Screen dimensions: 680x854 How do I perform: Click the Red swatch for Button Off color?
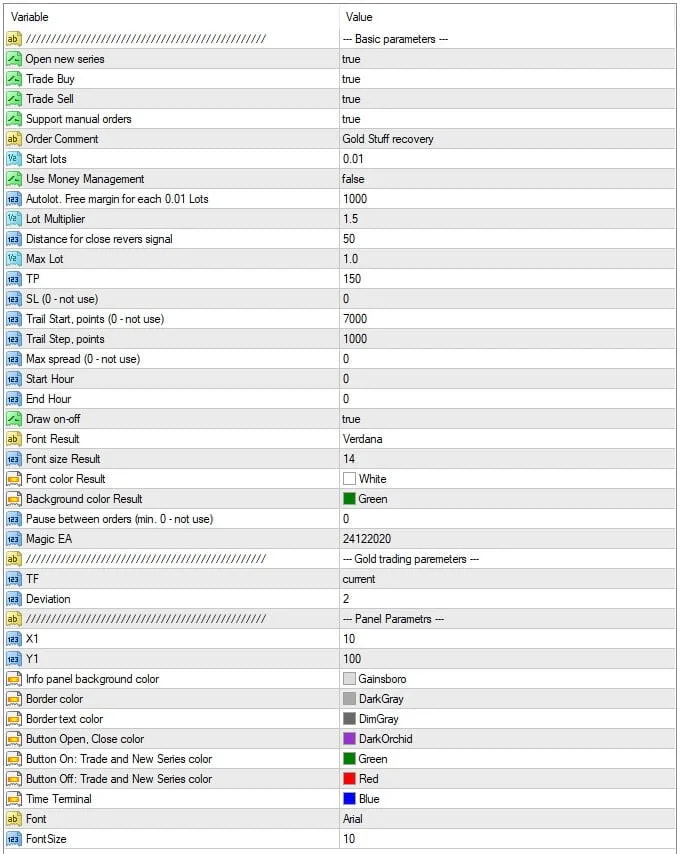(x=349, y=779)
